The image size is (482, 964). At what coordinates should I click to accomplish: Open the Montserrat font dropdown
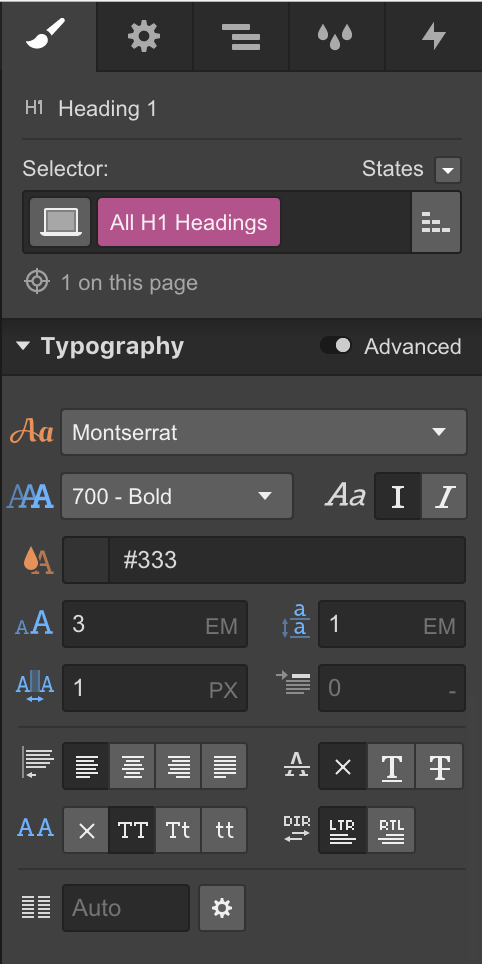click(x=264, y=432)
